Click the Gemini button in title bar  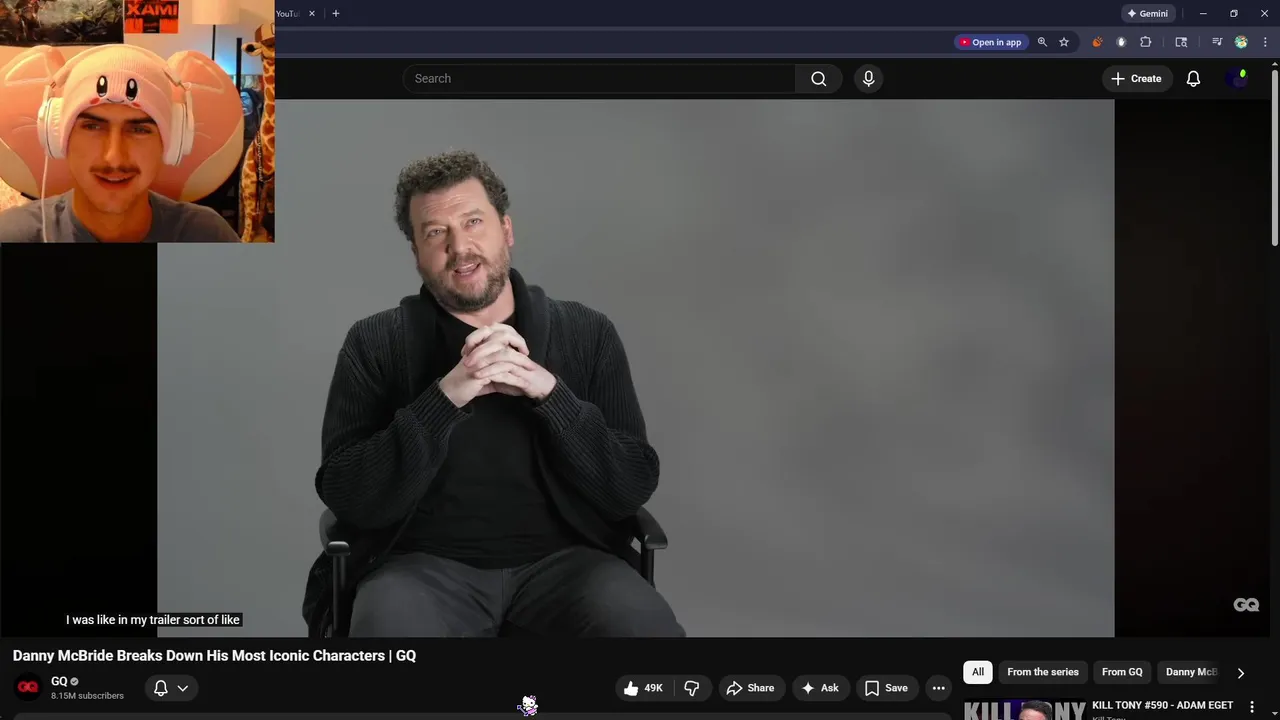(1147, 14)
